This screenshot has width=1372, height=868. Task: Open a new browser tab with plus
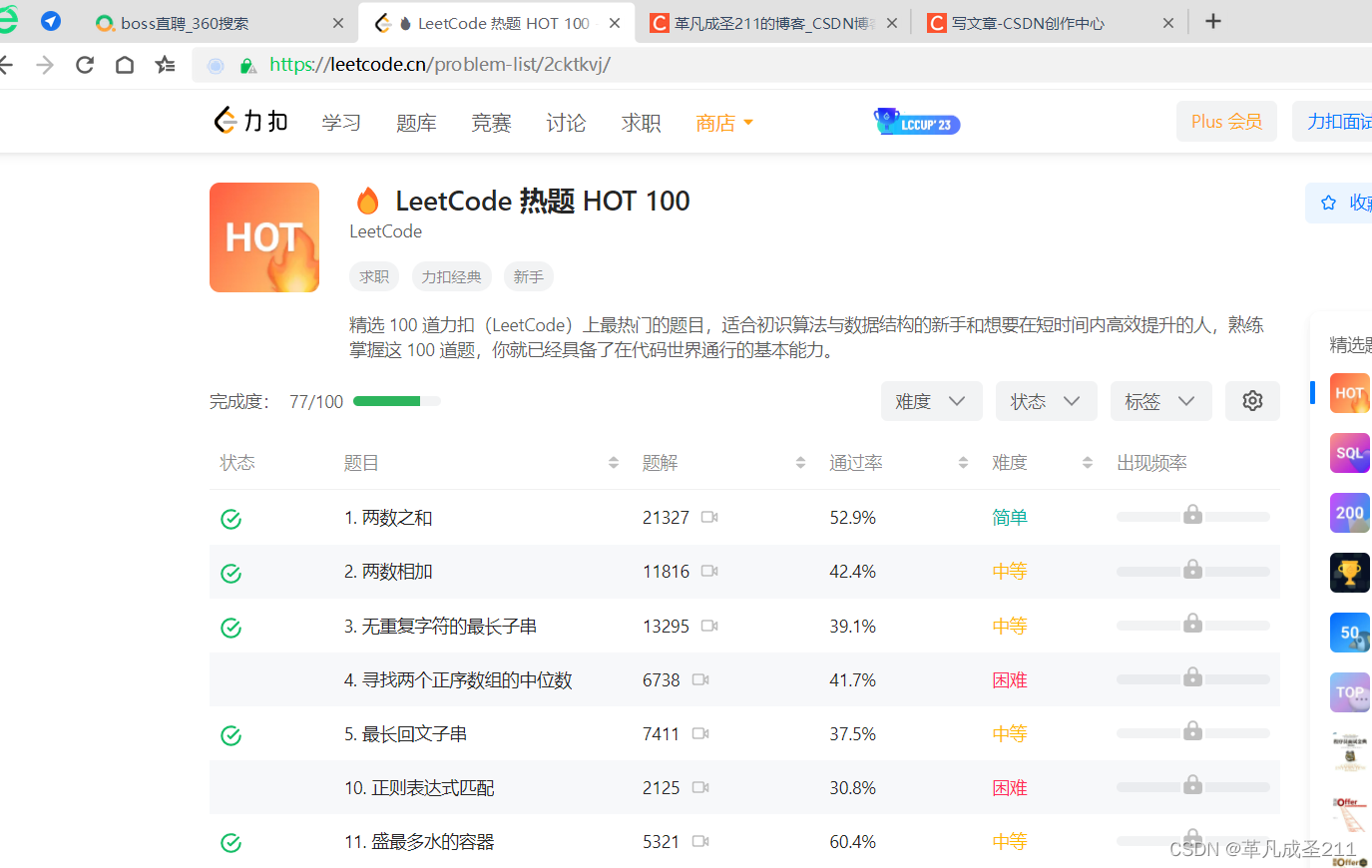coord(1213,21)
